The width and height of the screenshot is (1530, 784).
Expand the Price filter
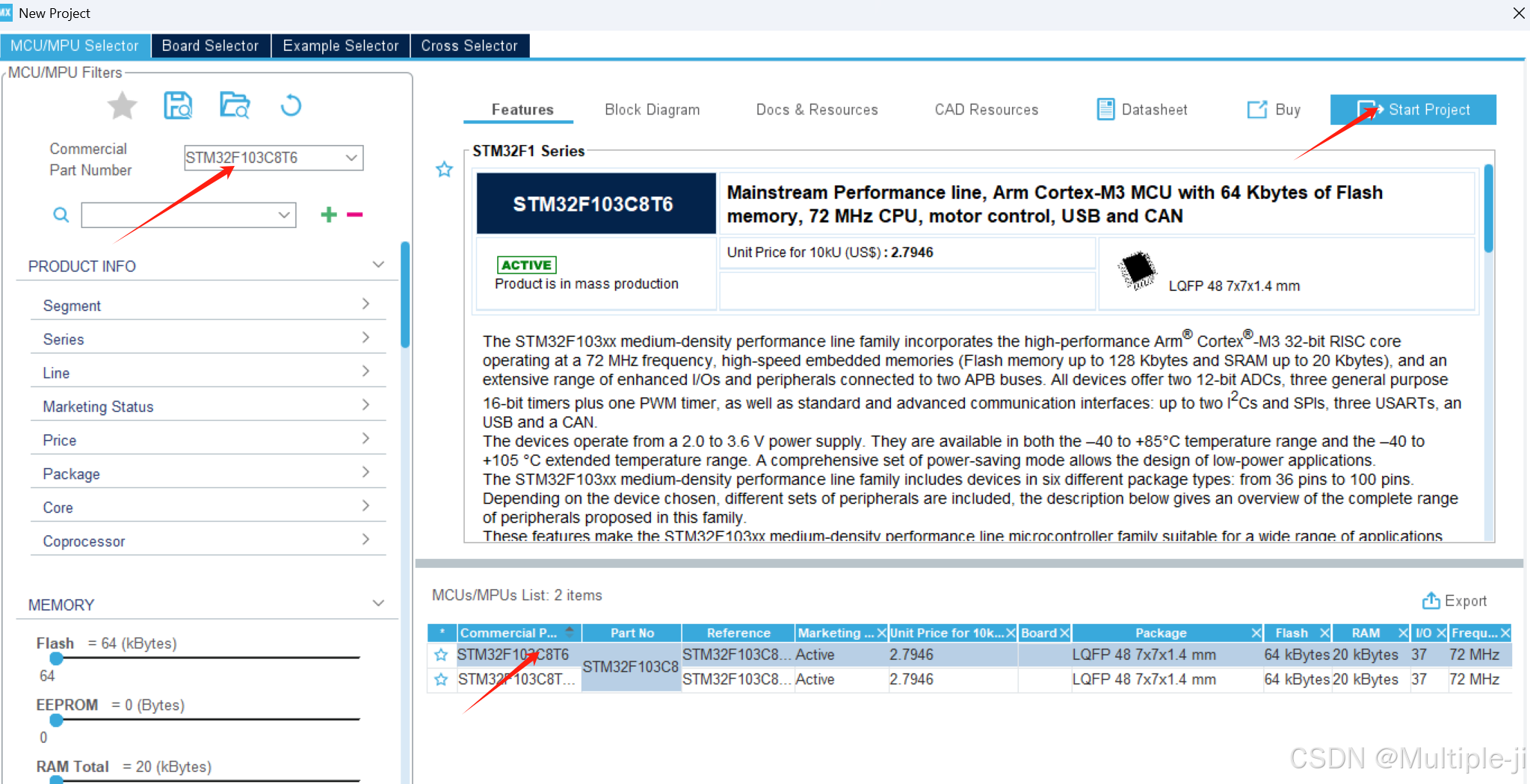(365, 439)
